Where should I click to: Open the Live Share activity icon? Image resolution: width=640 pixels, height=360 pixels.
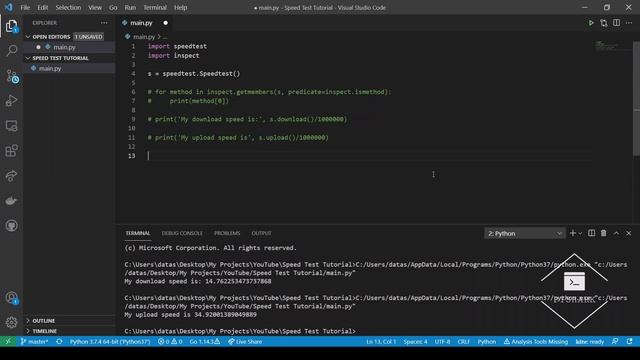coord(11,176)
